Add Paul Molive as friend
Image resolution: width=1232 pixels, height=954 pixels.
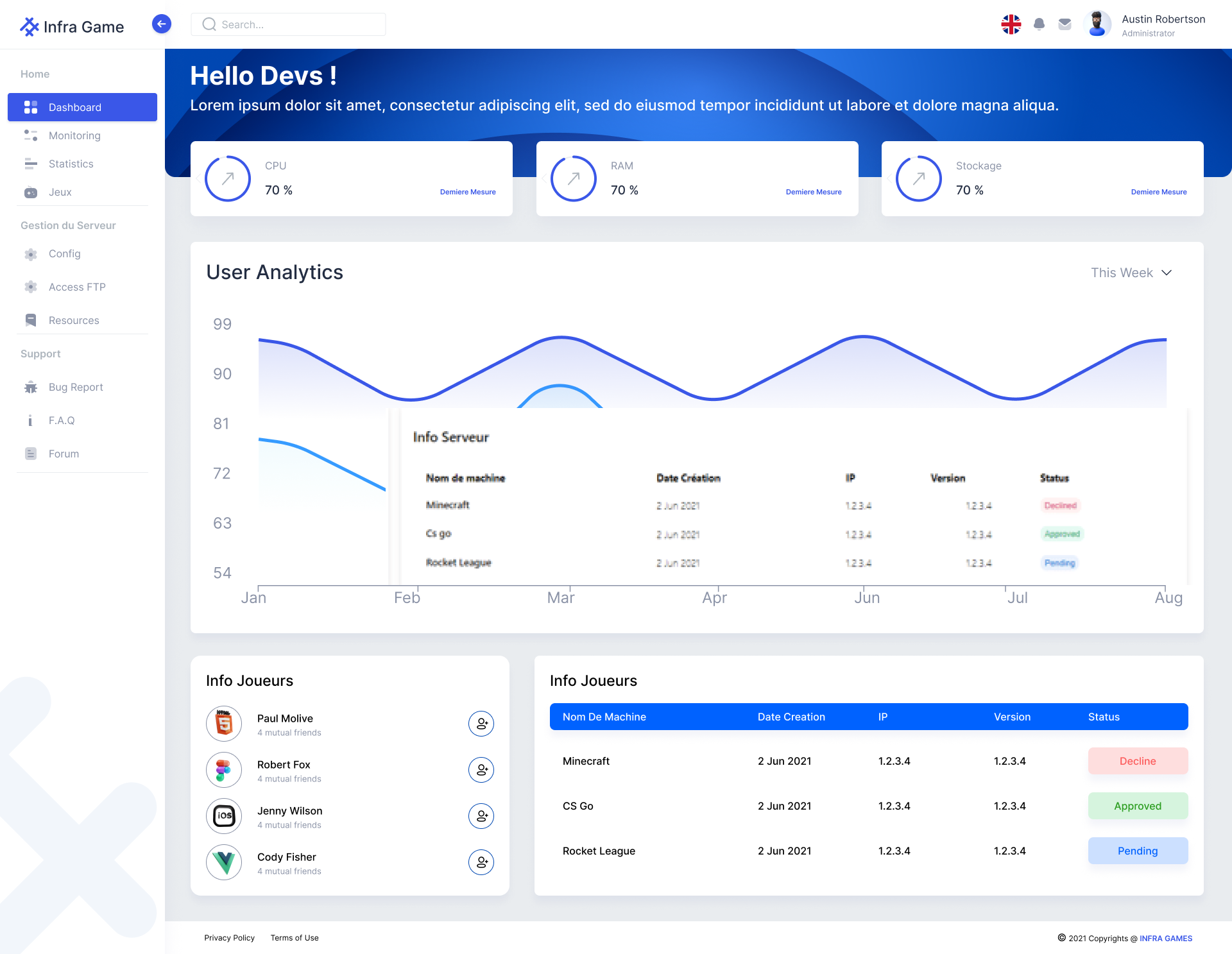point(481,724)
